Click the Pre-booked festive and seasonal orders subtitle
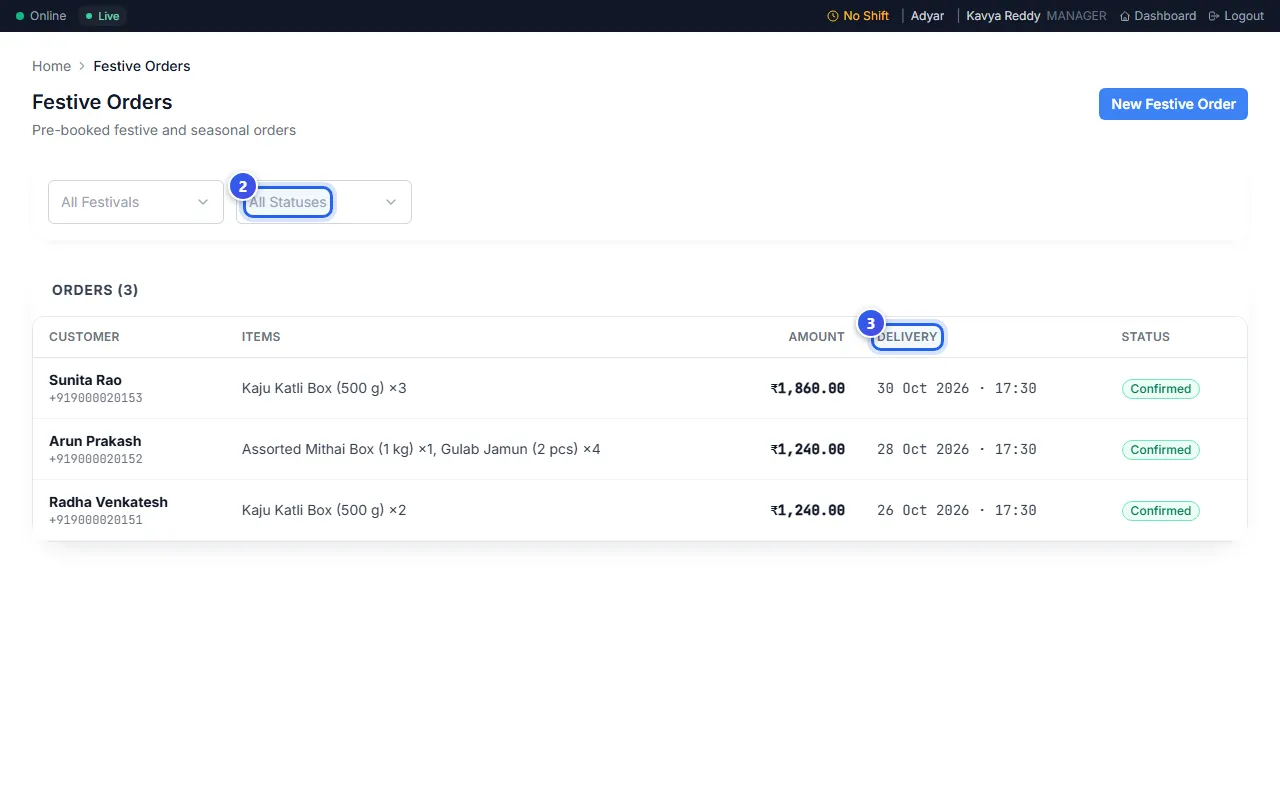 (x=164, y=130)
